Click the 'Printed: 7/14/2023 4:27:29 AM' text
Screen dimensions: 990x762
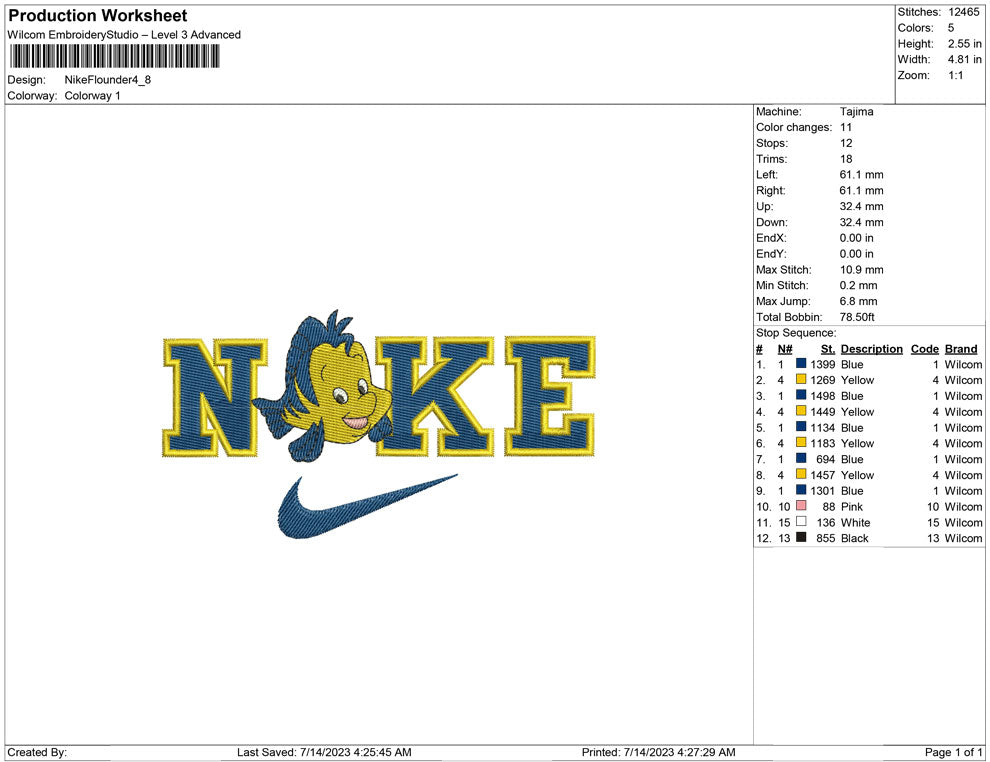(659, 752)
